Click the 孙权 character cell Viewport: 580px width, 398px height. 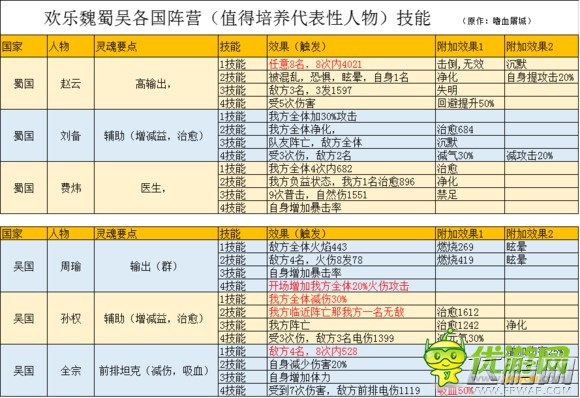click(x=71, y=318)
